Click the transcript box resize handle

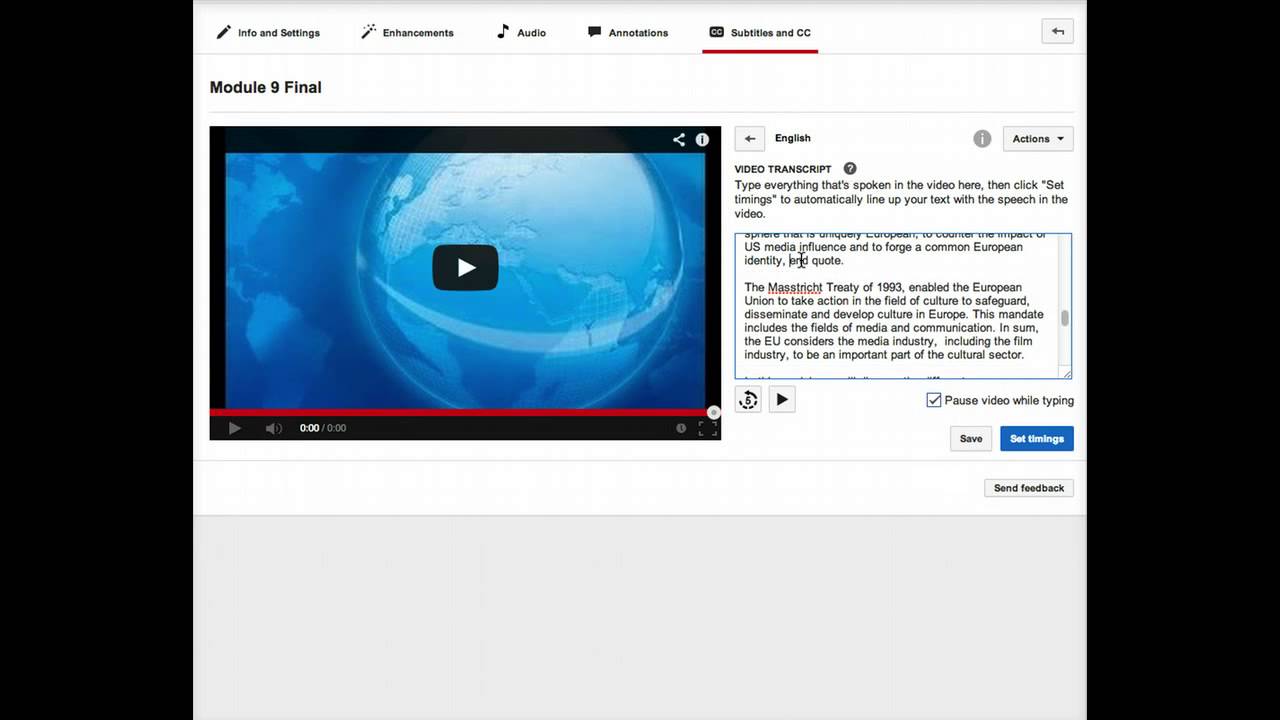[1066, 374]
